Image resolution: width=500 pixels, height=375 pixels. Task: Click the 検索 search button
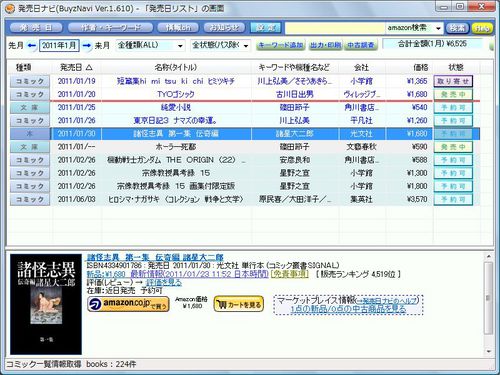tap(457, 28)
